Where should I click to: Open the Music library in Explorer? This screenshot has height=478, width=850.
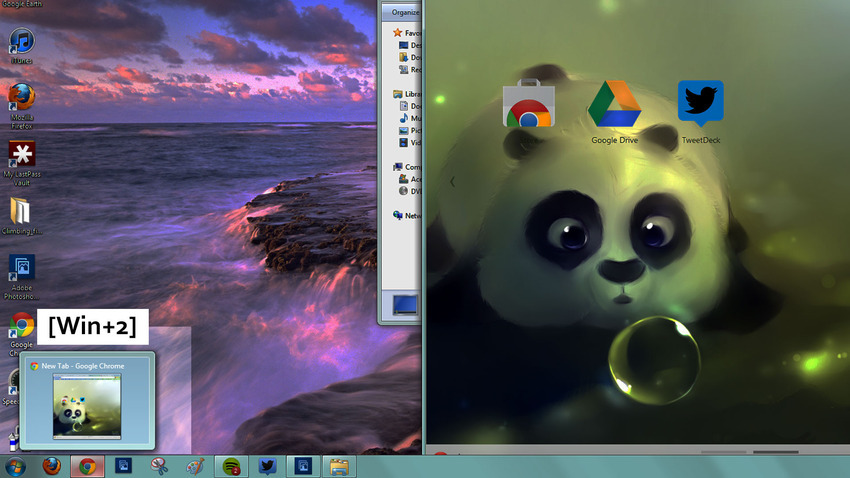(410, 118)
